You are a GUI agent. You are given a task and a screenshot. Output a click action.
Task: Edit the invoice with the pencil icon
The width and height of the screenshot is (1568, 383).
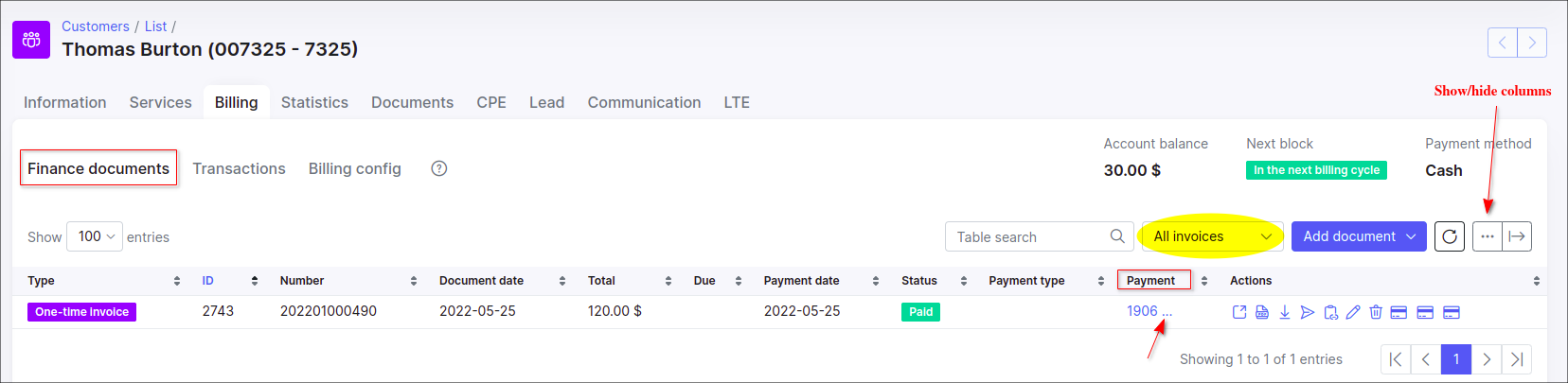(1353, 312)
